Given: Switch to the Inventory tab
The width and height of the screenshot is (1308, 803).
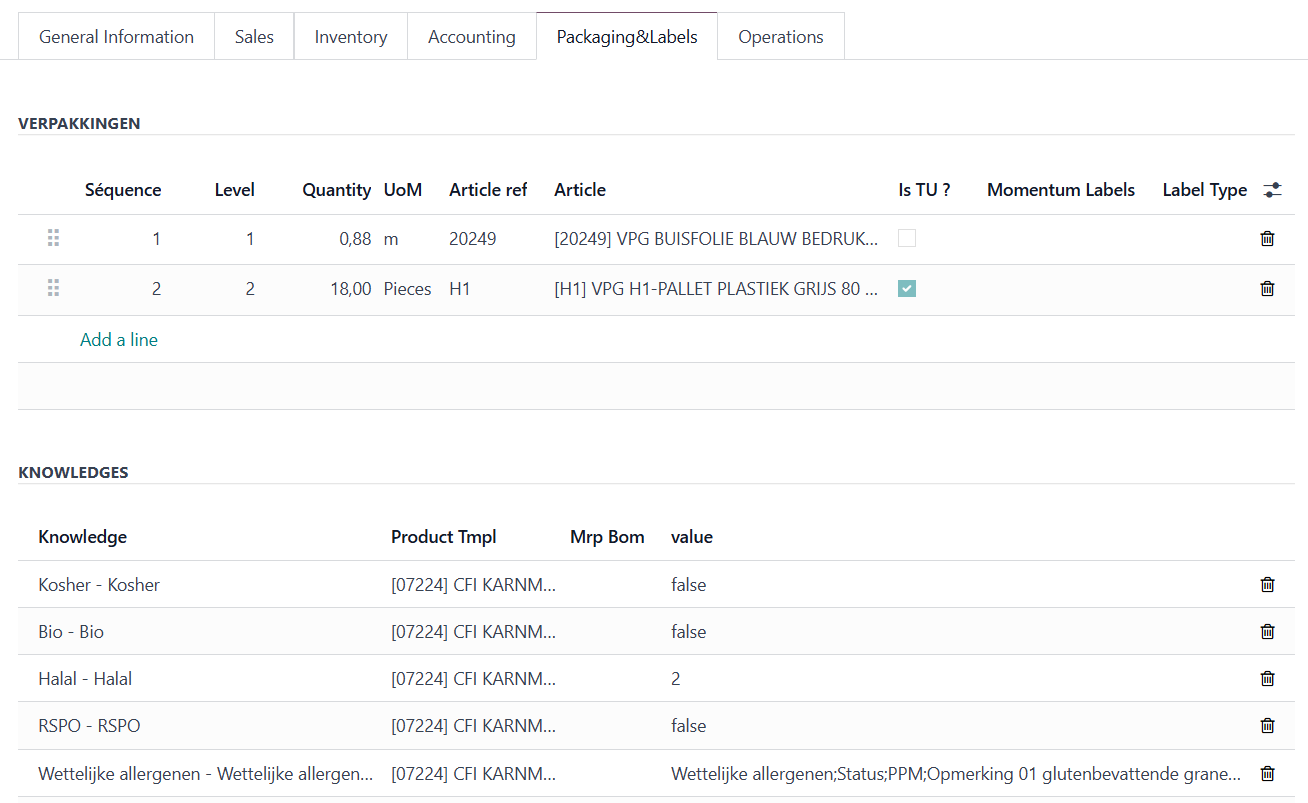Looking at the screenshot, I should [x=350, y=37].
